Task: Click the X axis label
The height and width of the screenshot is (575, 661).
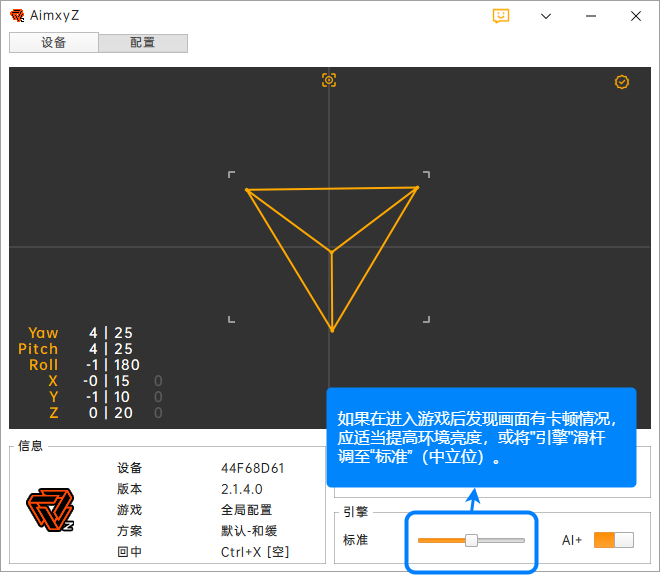Action: (53, 381)
